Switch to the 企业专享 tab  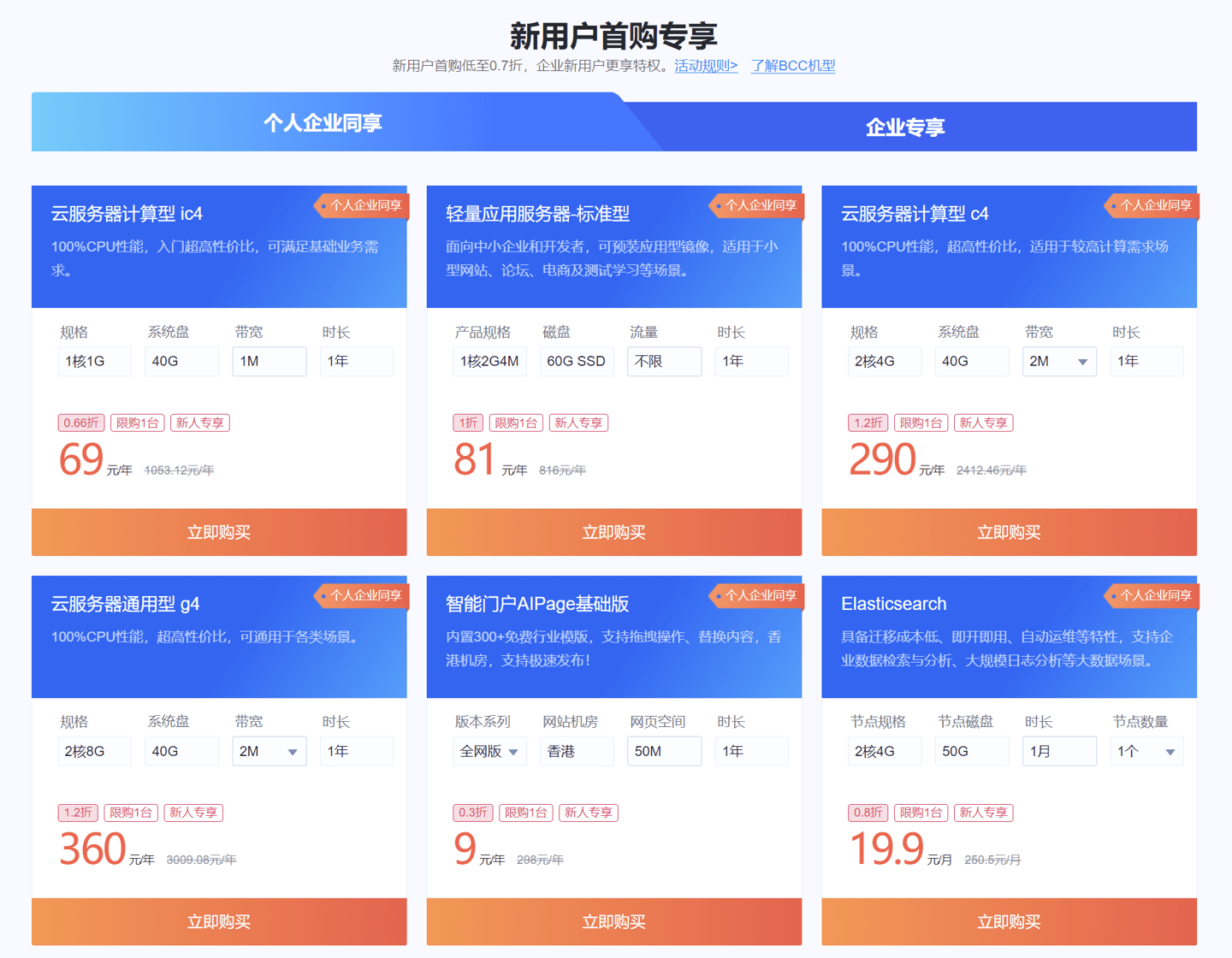(x=904, y=127)
